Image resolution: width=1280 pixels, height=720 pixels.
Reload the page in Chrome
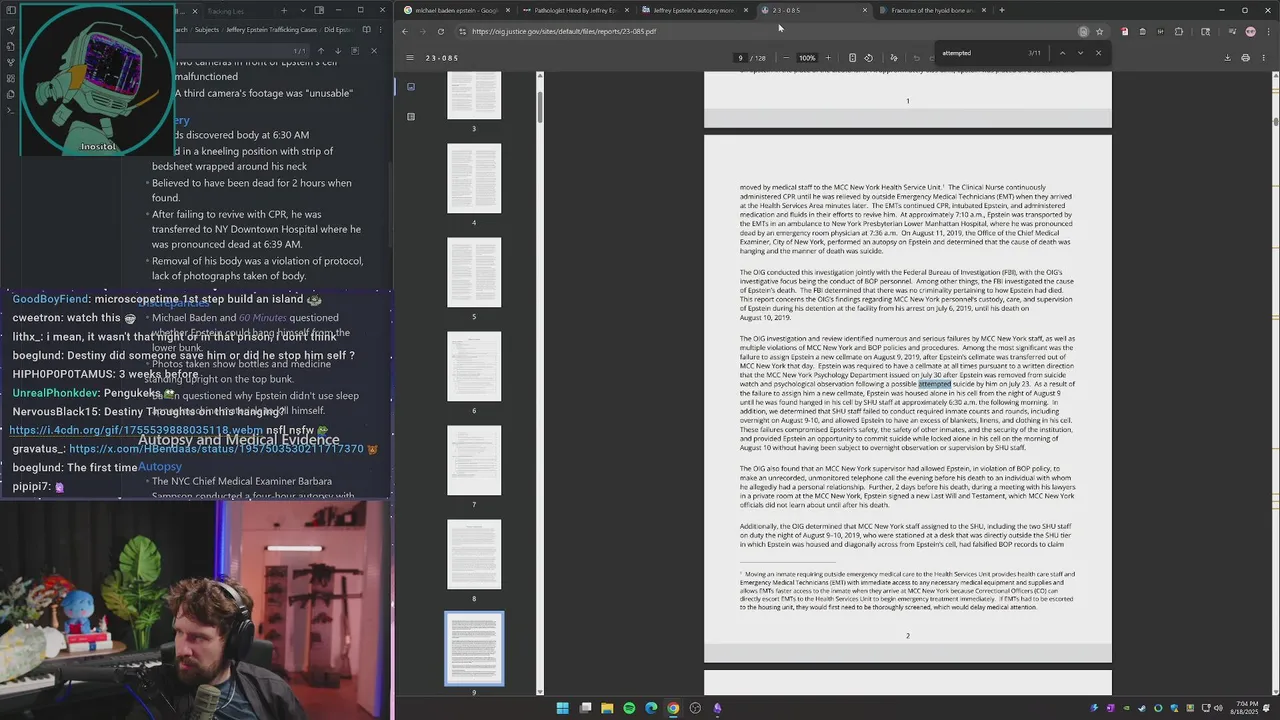click(x=440, y=31)
